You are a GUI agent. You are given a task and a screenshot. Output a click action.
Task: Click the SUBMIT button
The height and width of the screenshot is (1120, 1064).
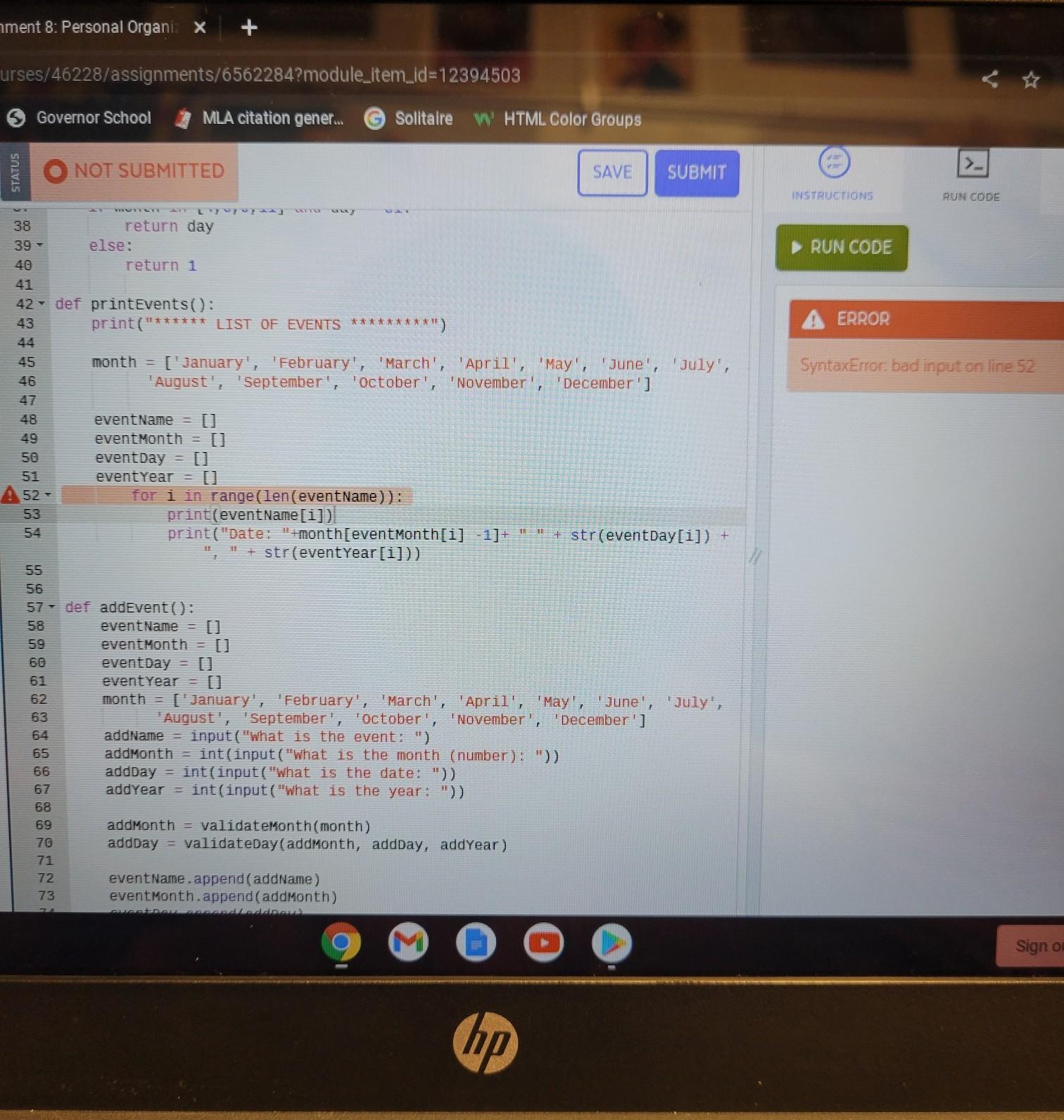coord(697,172)
